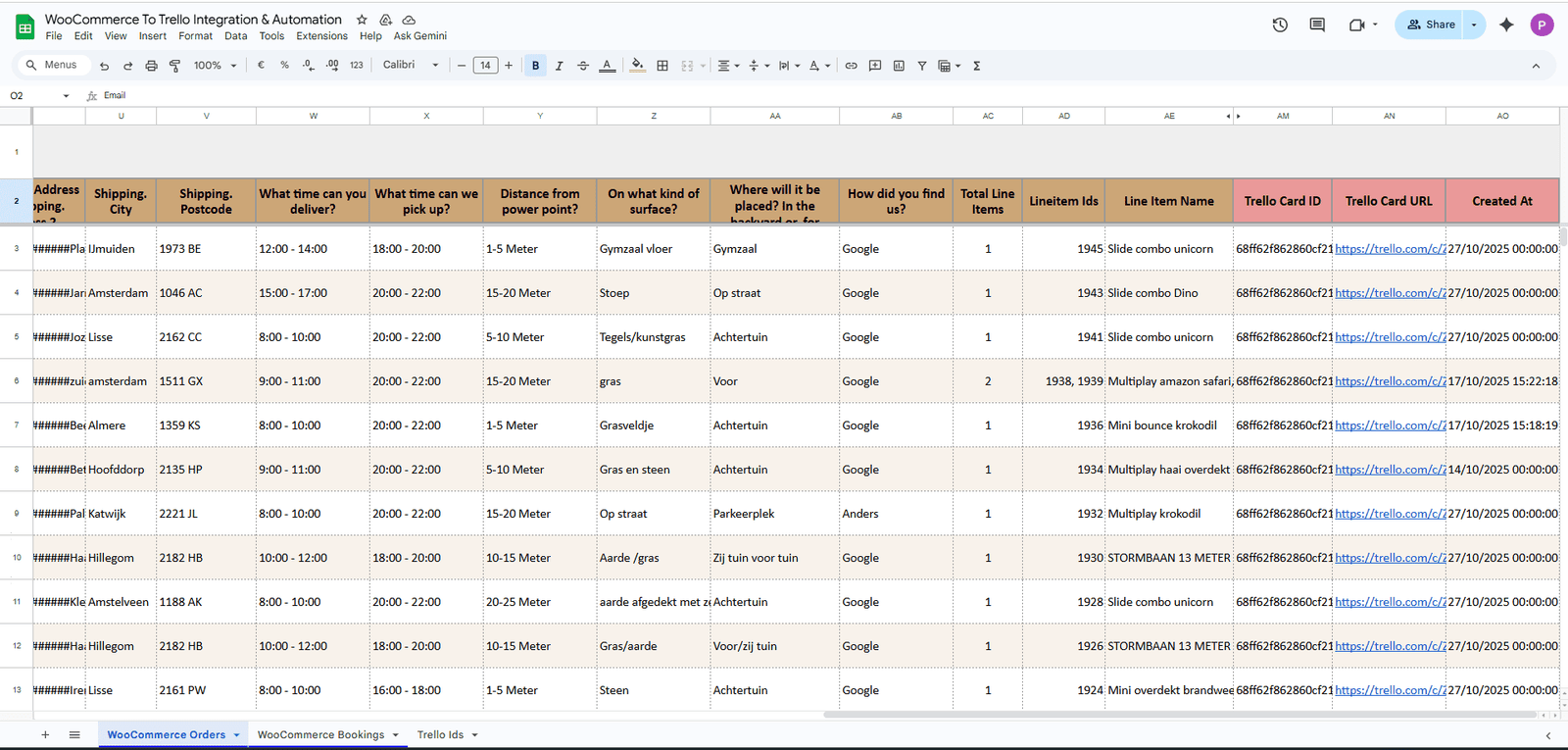Open horizontal align dropdown
Screen dimensions: 1568x750
pos(728,66)
